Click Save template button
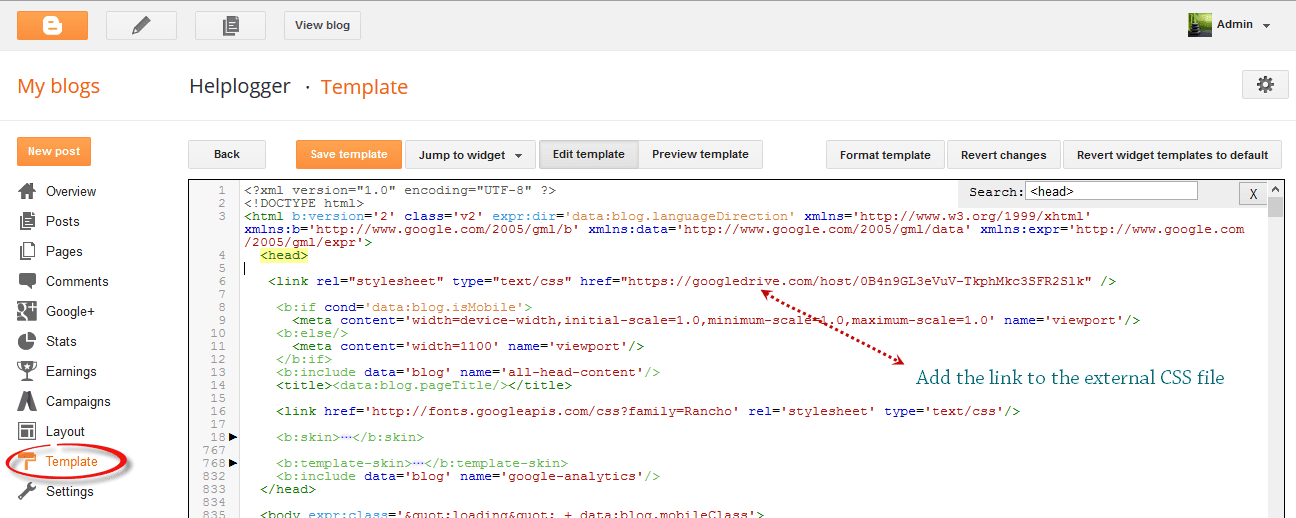The width and height of the screenshot is (1296, 518). coord(349,154)
